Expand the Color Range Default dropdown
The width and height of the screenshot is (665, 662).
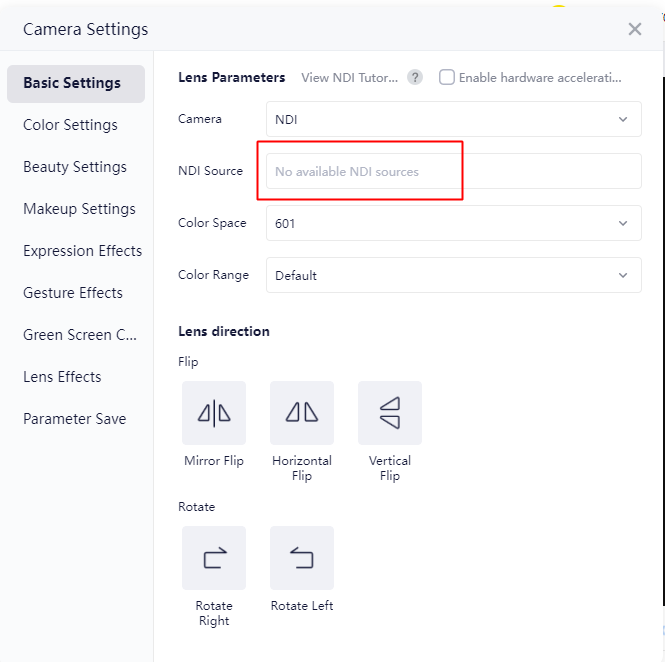pos(453,275)
